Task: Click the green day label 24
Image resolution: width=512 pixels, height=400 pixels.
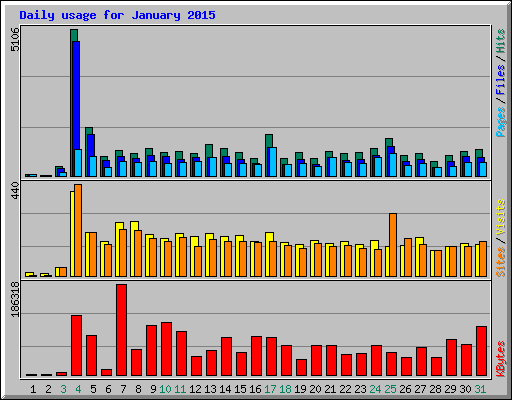Action: [375, 389]
